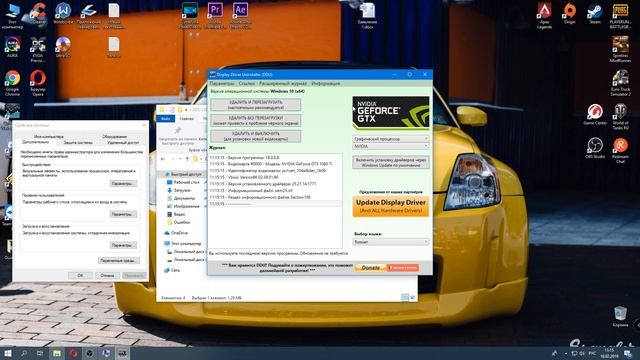Select Сеть in Explorer sidebar

(172, 270)
